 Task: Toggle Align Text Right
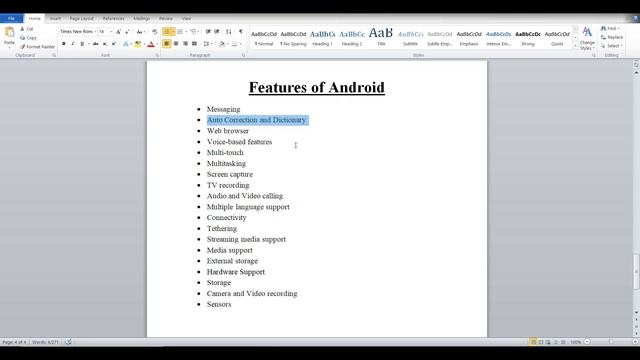point(185,44)
